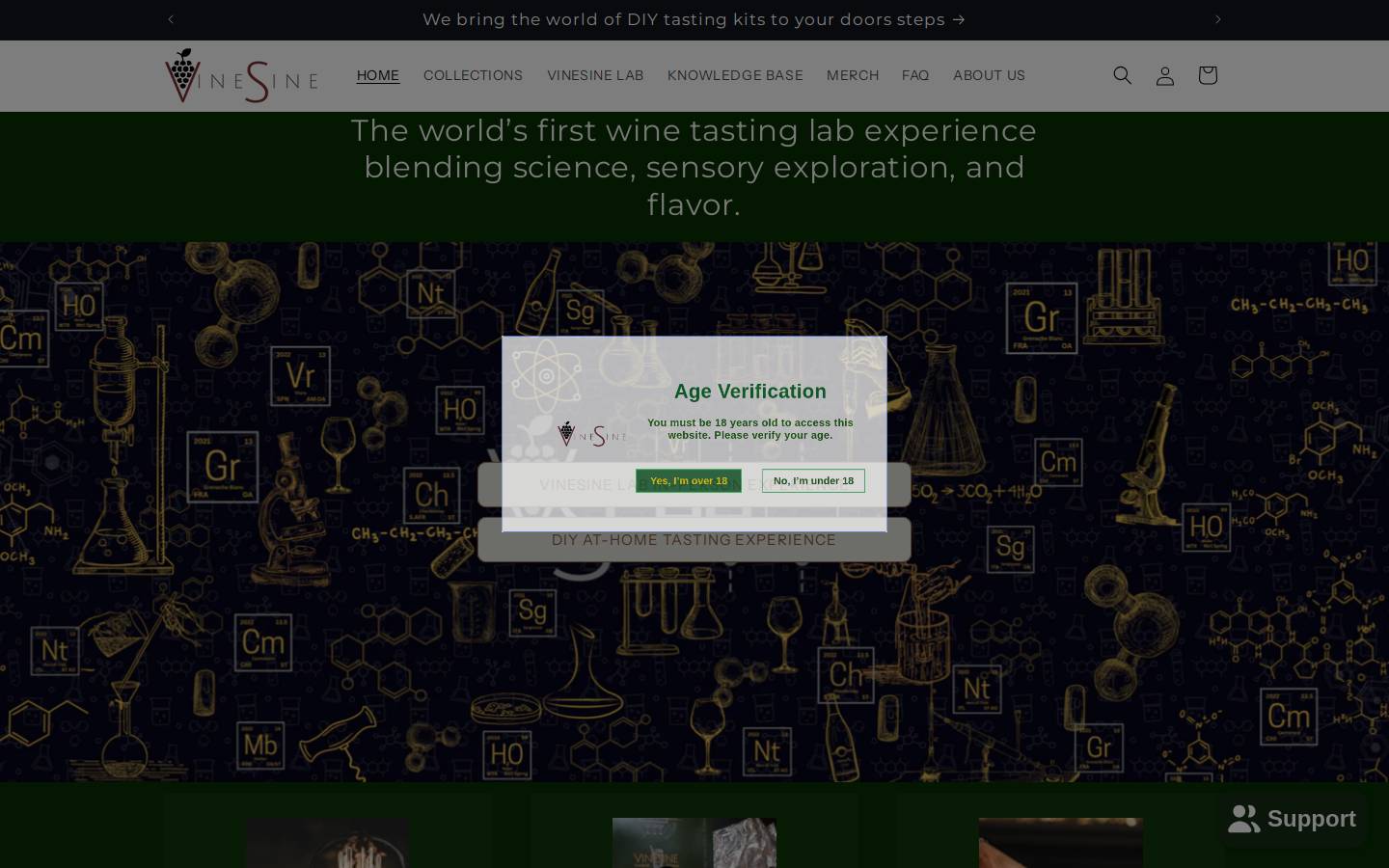The height and width of the screenshot is (868, 1389).
Task: Click the Age Verification heading
Action: coord(749,392)
